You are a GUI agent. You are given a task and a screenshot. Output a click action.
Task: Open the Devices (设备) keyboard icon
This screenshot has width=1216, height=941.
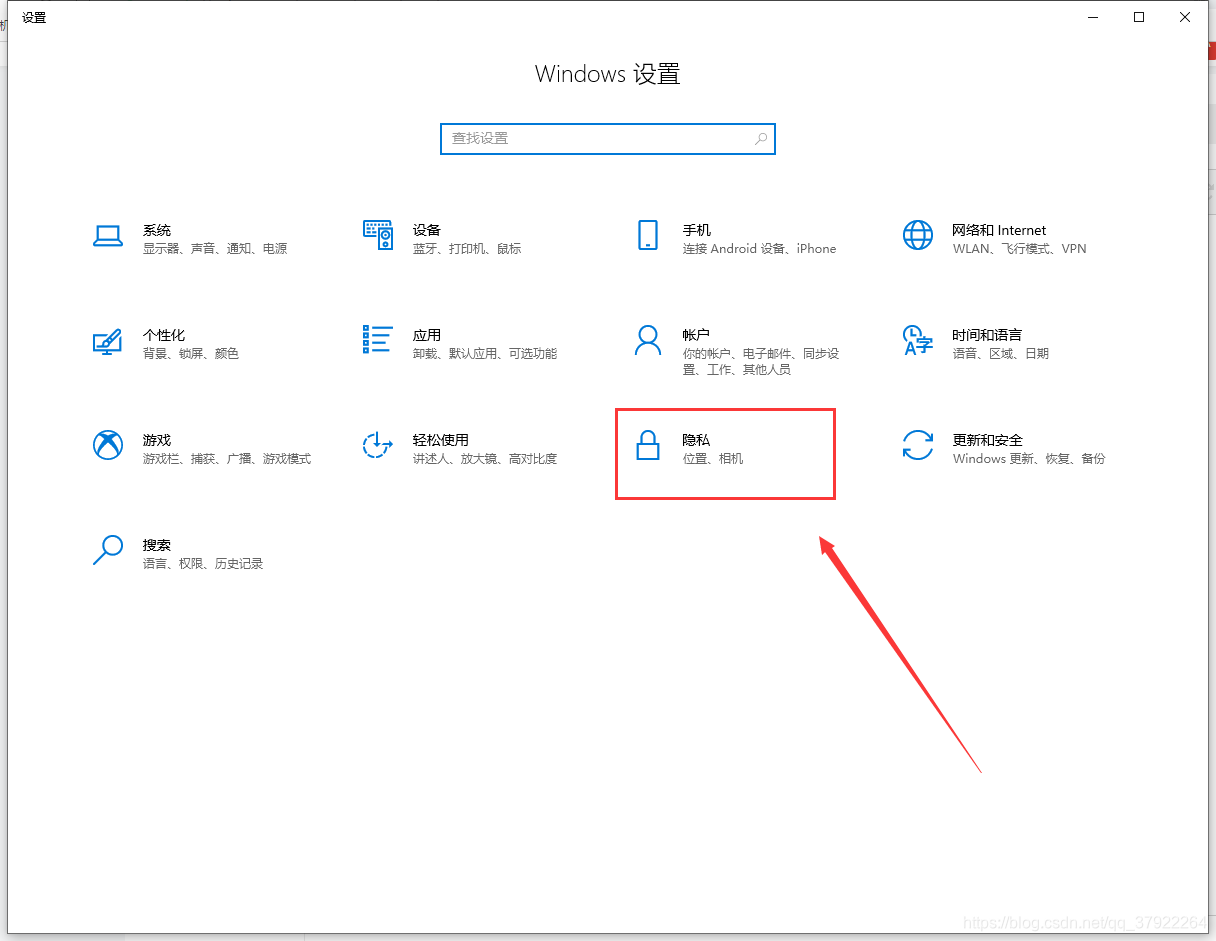(x=377, y=235)
